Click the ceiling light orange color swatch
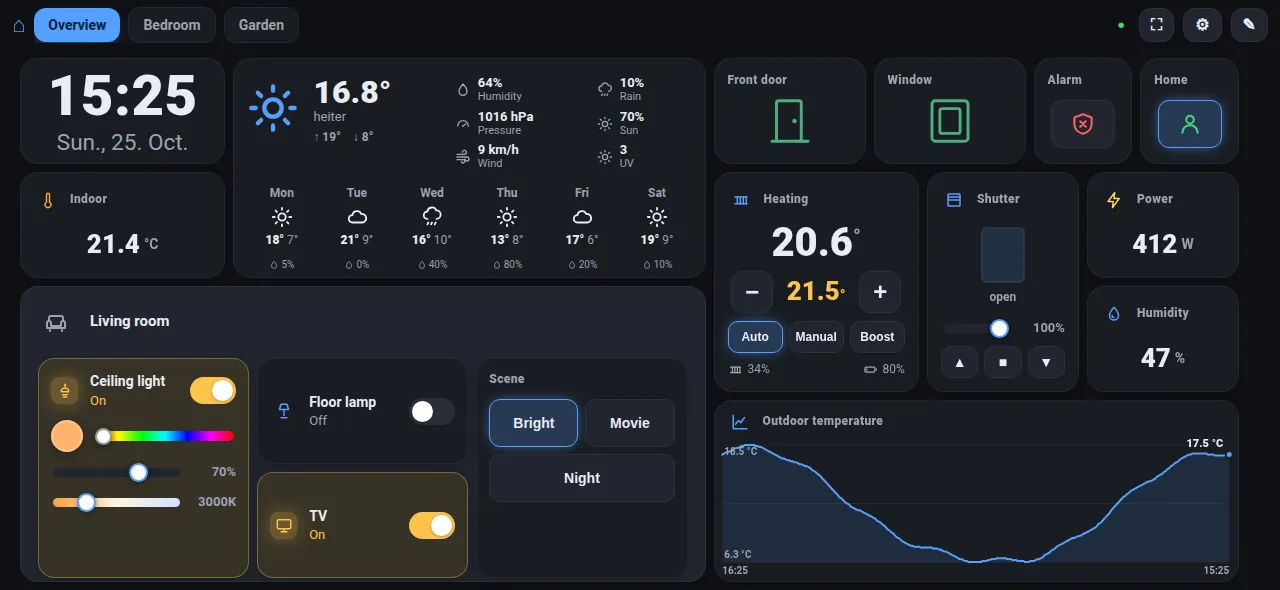Viewport: 1280px width, 590px height. 67,436
